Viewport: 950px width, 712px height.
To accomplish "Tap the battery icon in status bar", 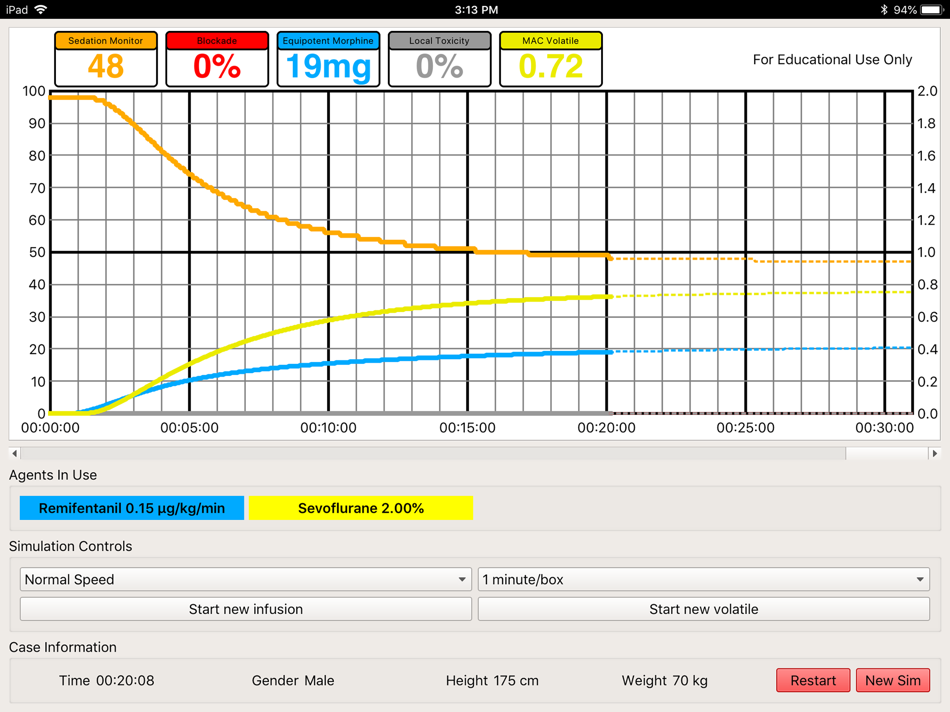I will point(932,10).
